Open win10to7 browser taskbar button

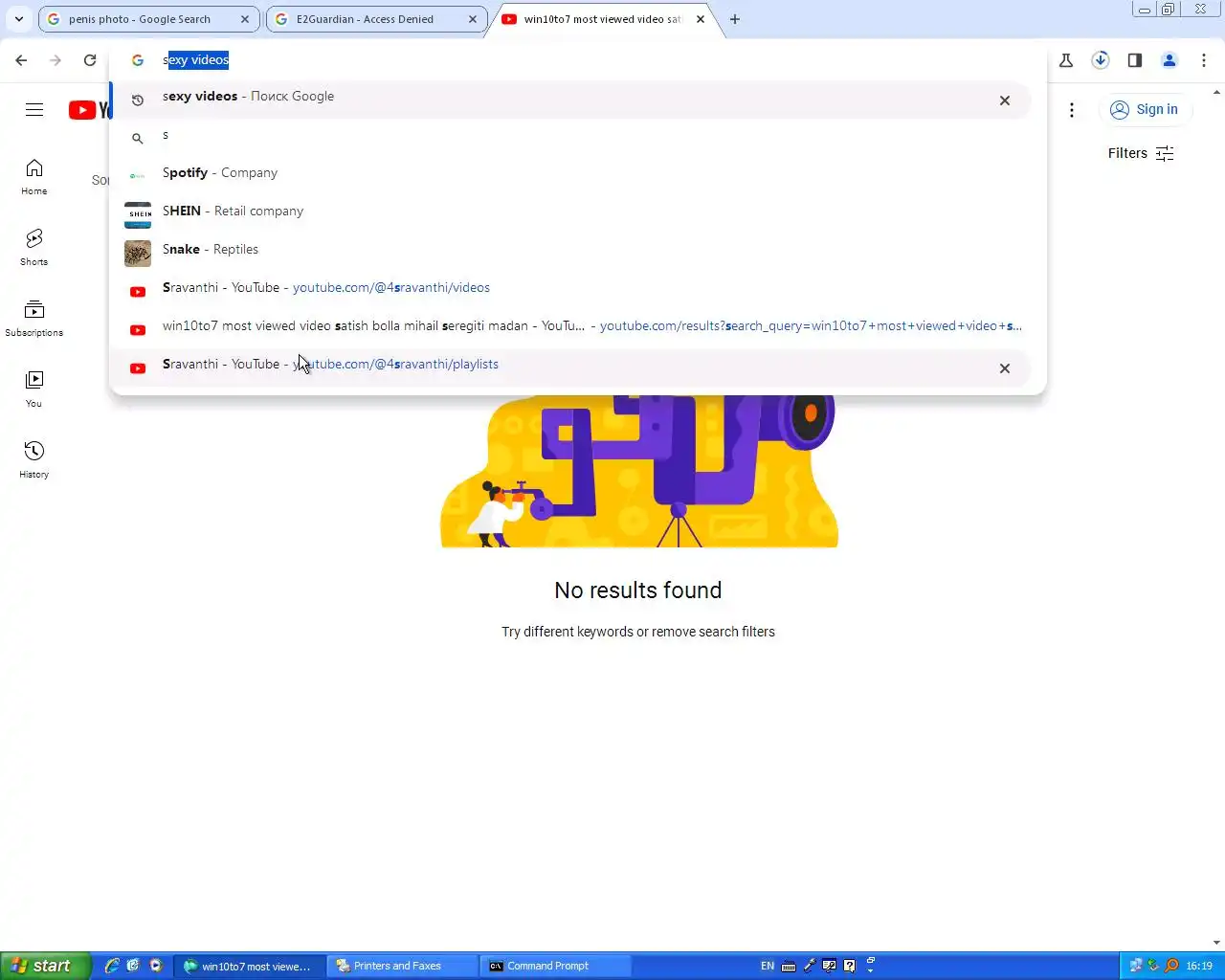[249, 966]
